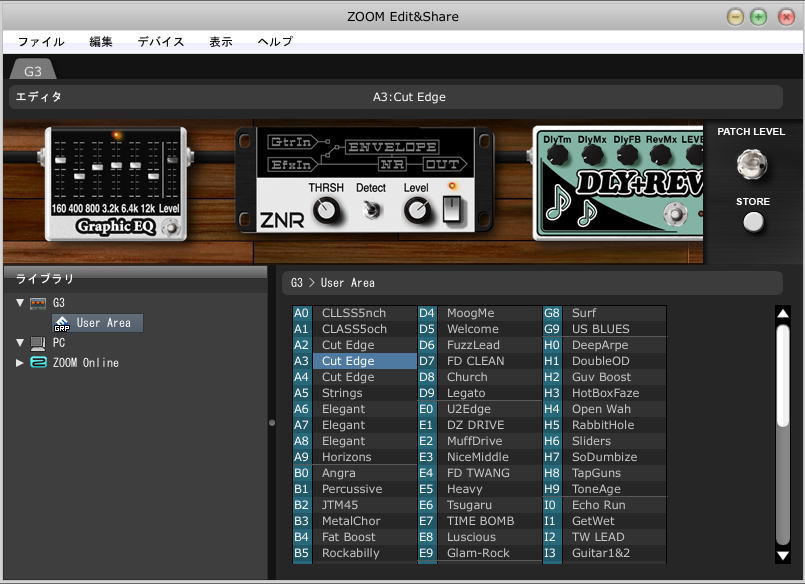
Task: Select patch G9 US BLUES
Action: coord(605,329)
